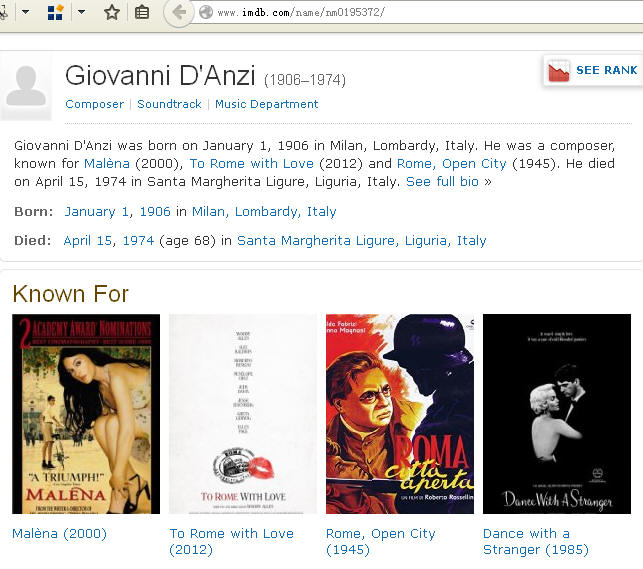Open the Soundtrack filmography link
The width and height of the screenshot is (643, 569).
coord(169,104)
